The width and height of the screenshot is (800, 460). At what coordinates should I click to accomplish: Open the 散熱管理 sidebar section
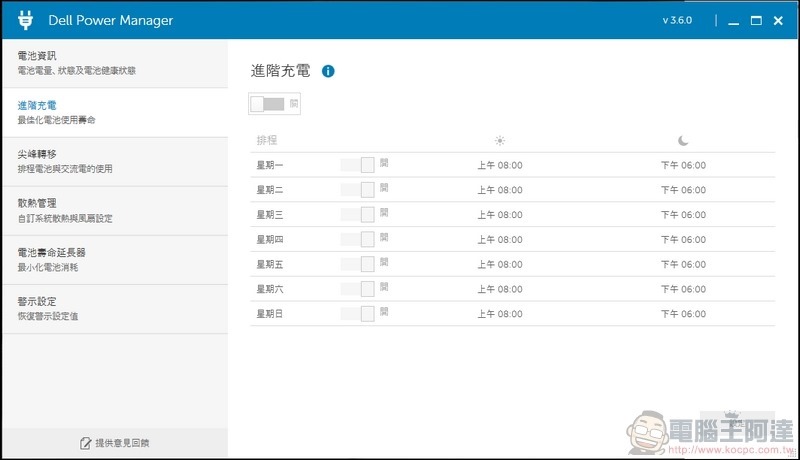click(115, 211)
